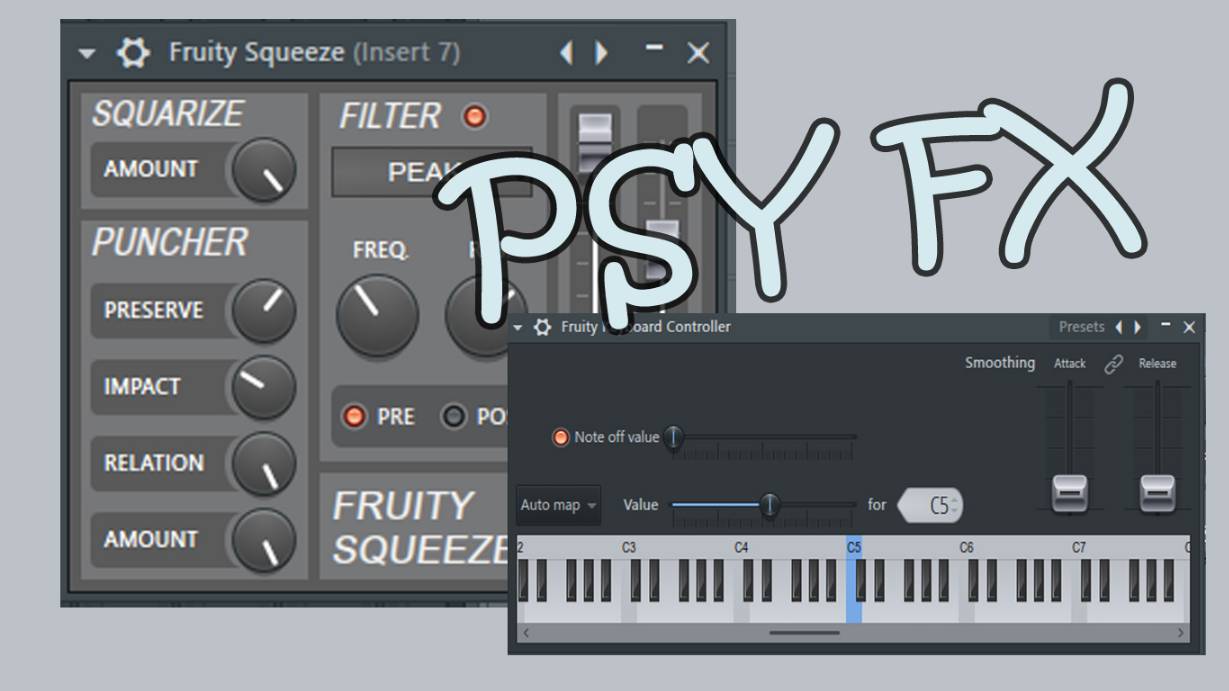Click the Keyboard Controller gear settings icon

tap(543, 327)
